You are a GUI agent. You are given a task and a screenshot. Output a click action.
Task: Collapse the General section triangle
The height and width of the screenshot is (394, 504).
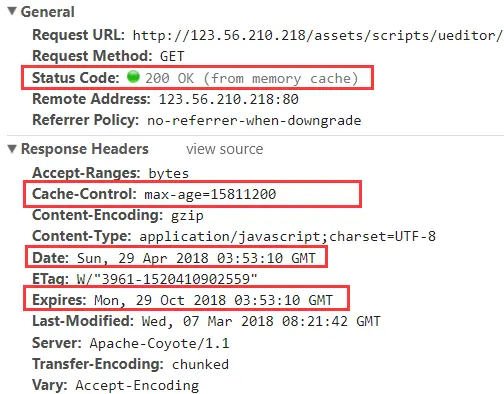[12, 11]
